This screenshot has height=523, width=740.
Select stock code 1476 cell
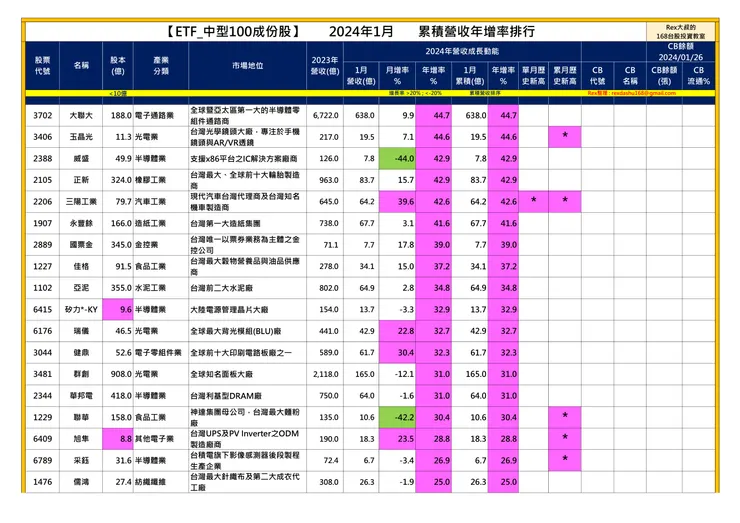(42, 482)
